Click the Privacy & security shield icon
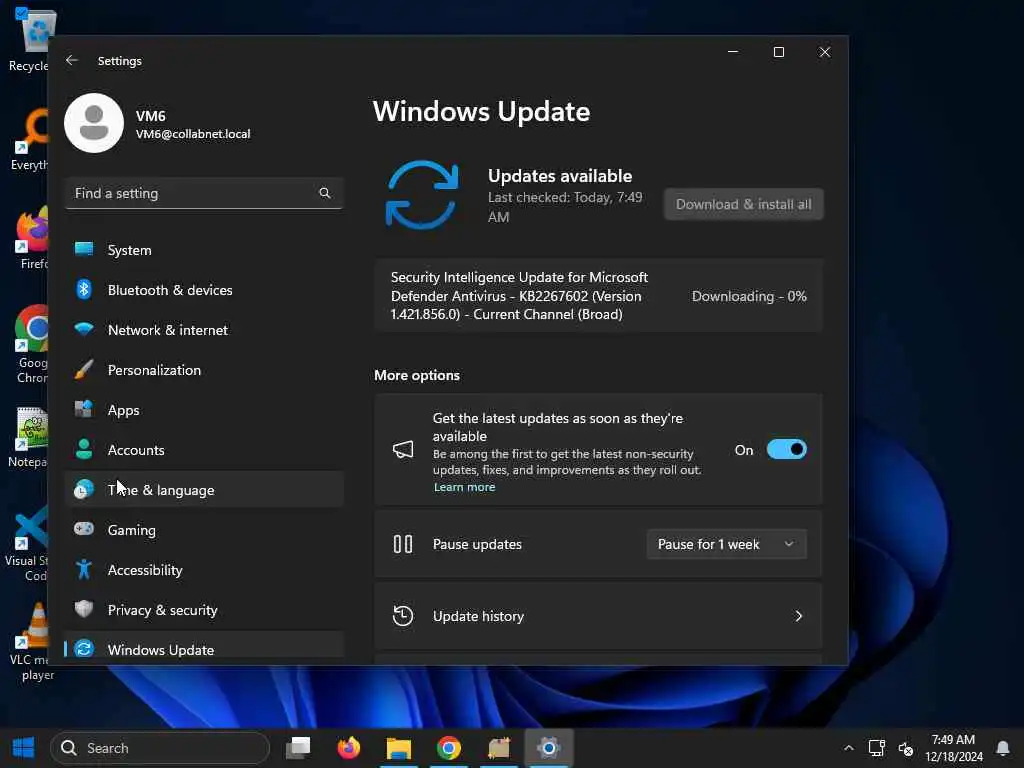1024x768 pixels. (x=84, y=609)
